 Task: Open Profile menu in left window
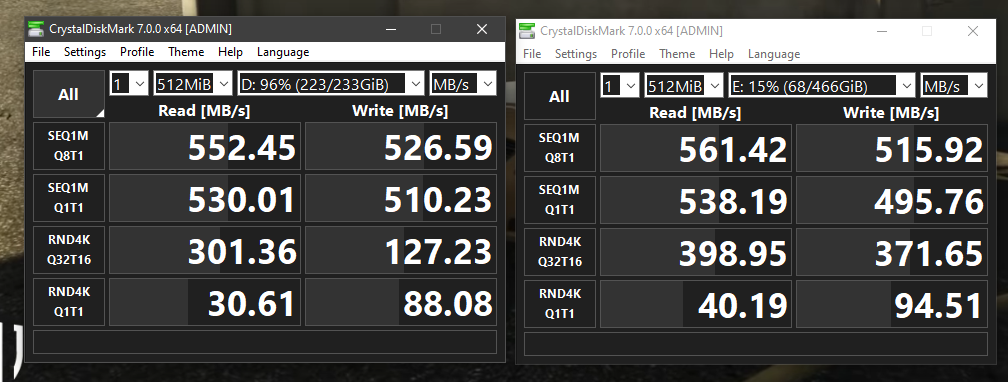[137, 52]
